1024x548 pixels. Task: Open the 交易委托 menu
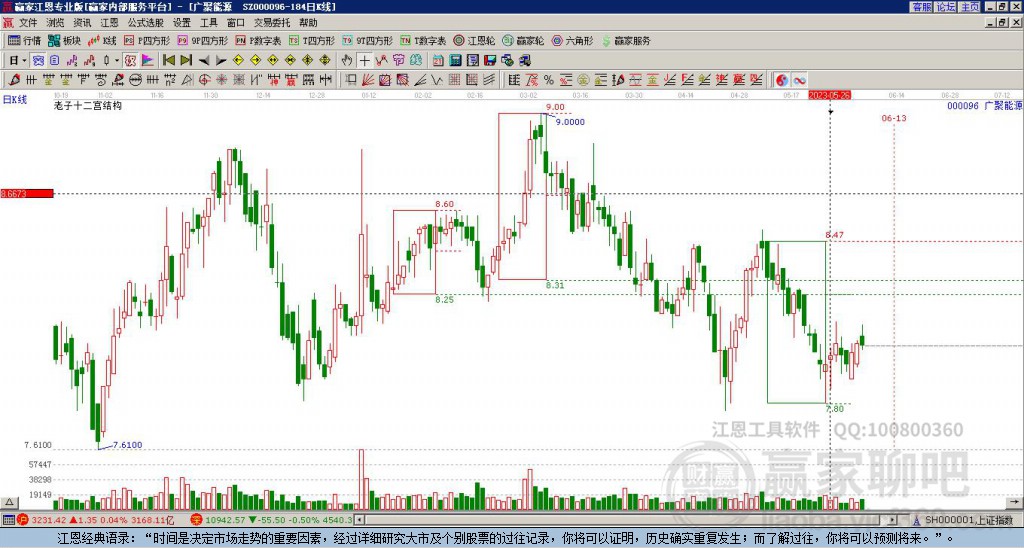click(x=272, y=23)
